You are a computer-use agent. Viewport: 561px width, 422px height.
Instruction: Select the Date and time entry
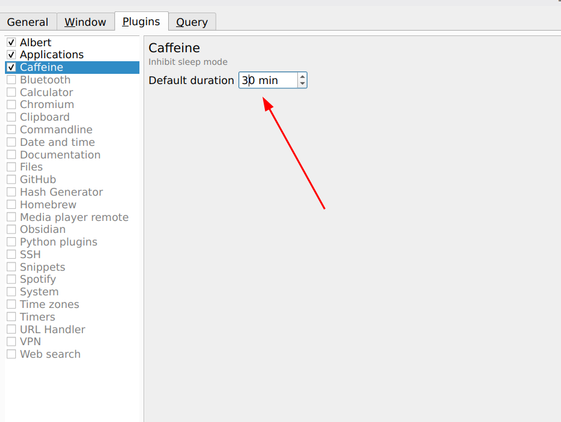pos(58,142)
